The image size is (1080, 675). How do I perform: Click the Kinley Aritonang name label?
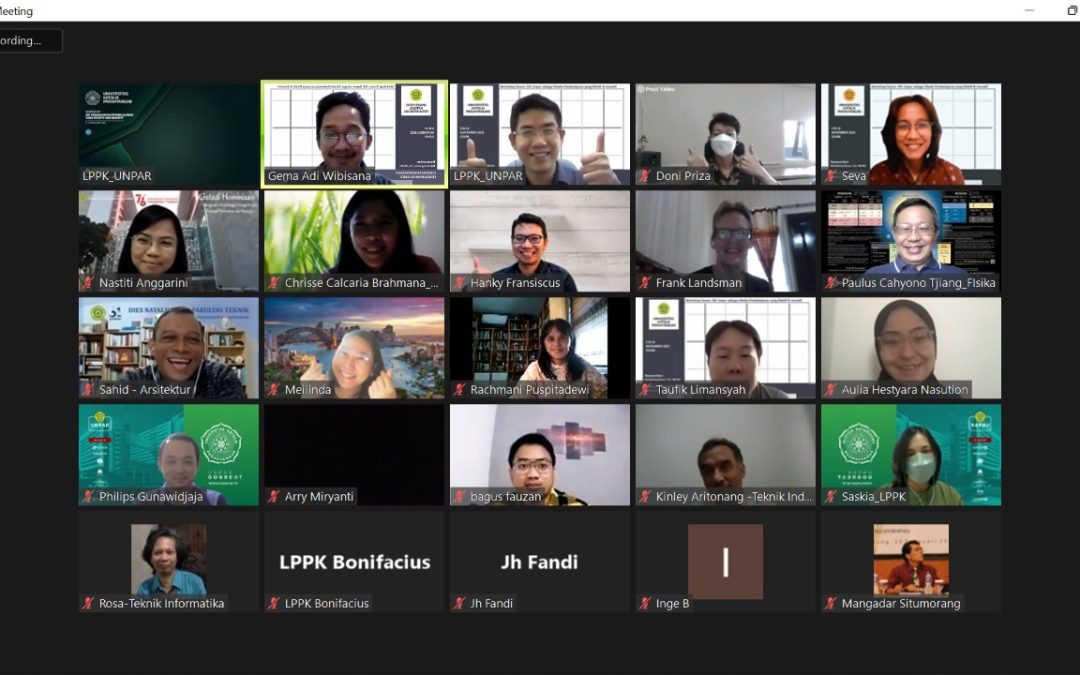click(x=734, y=497)
